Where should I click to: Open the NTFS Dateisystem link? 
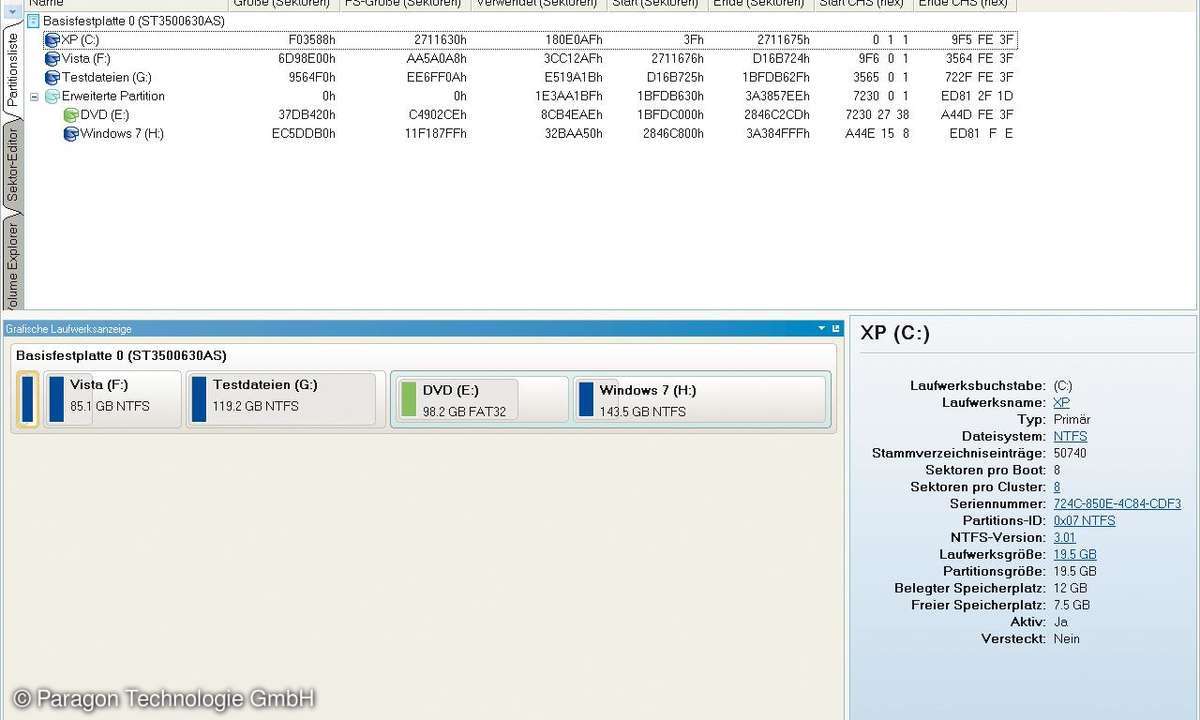(1070, 436)
